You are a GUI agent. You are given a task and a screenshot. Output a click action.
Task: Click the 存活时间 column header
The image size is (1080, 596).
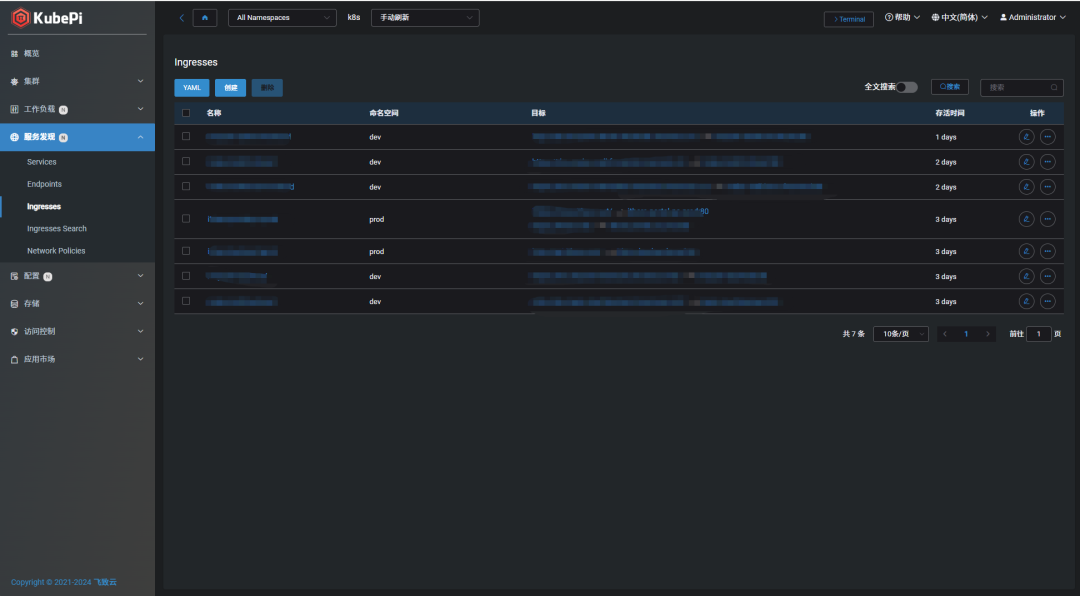(x=949, y=113)
